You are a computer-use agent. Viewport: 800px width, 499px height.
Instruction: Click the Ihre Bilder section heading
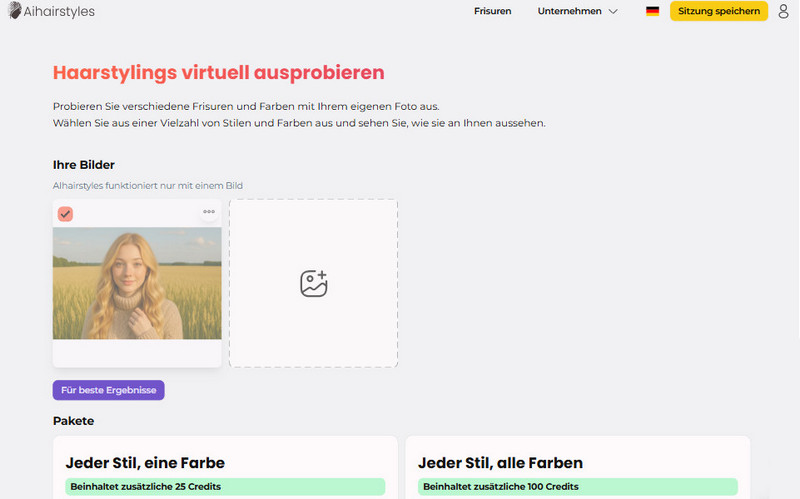(x=84, y=164)
